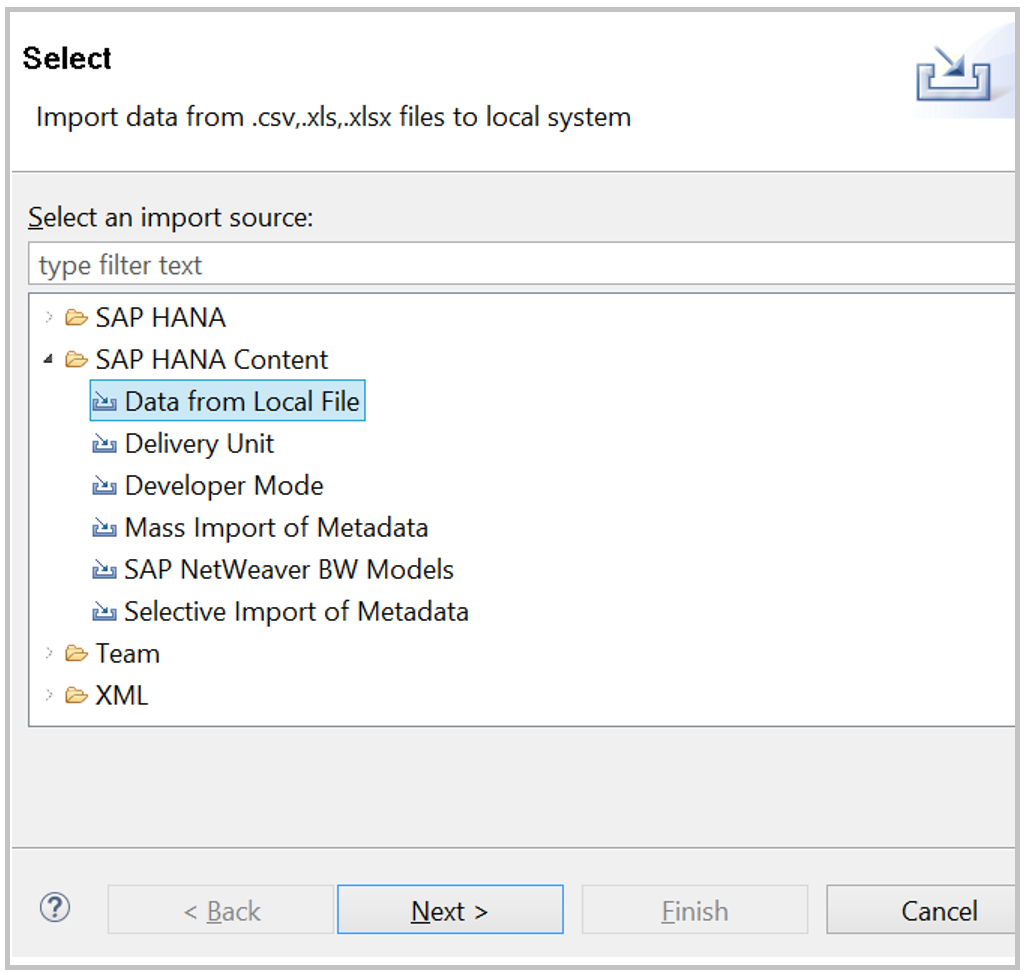Viewport: 1024px width, 973px height.
Task: Click the import icon beside Data from Local File
Action: (x=105, y=401)
